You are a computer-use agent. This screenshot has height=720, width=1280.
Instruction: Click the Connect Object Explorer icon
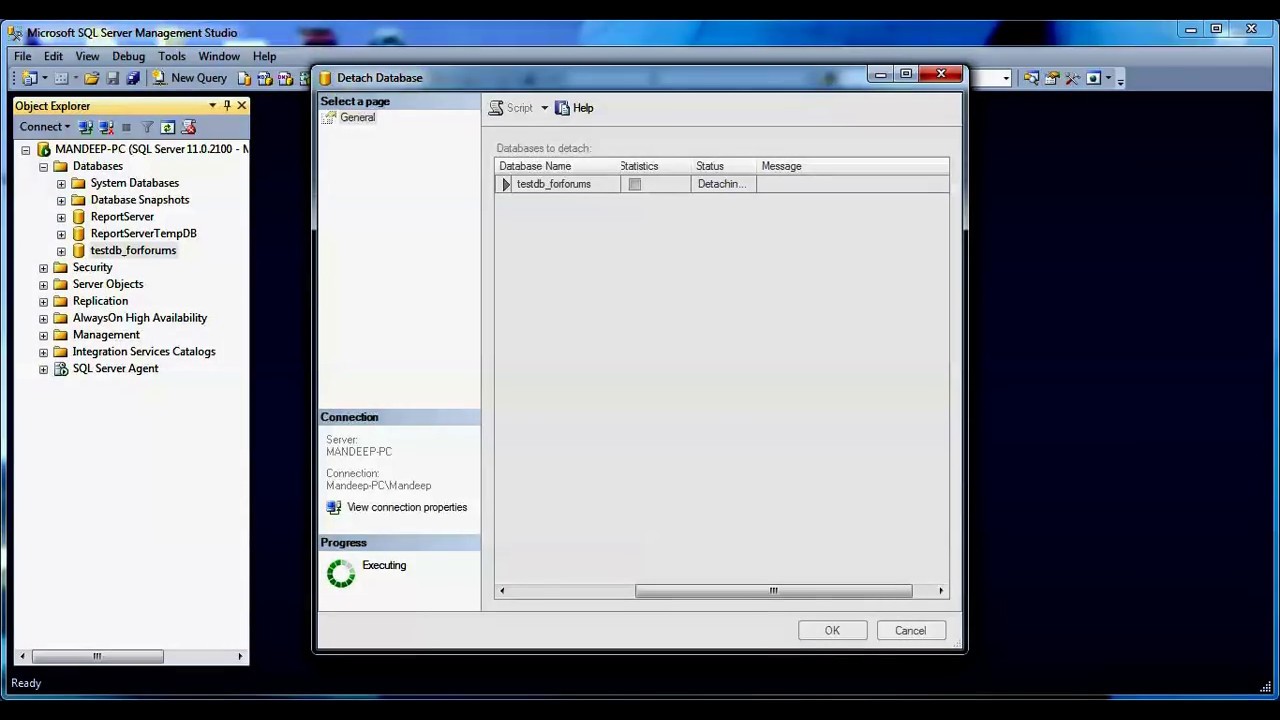click(85, 127)
